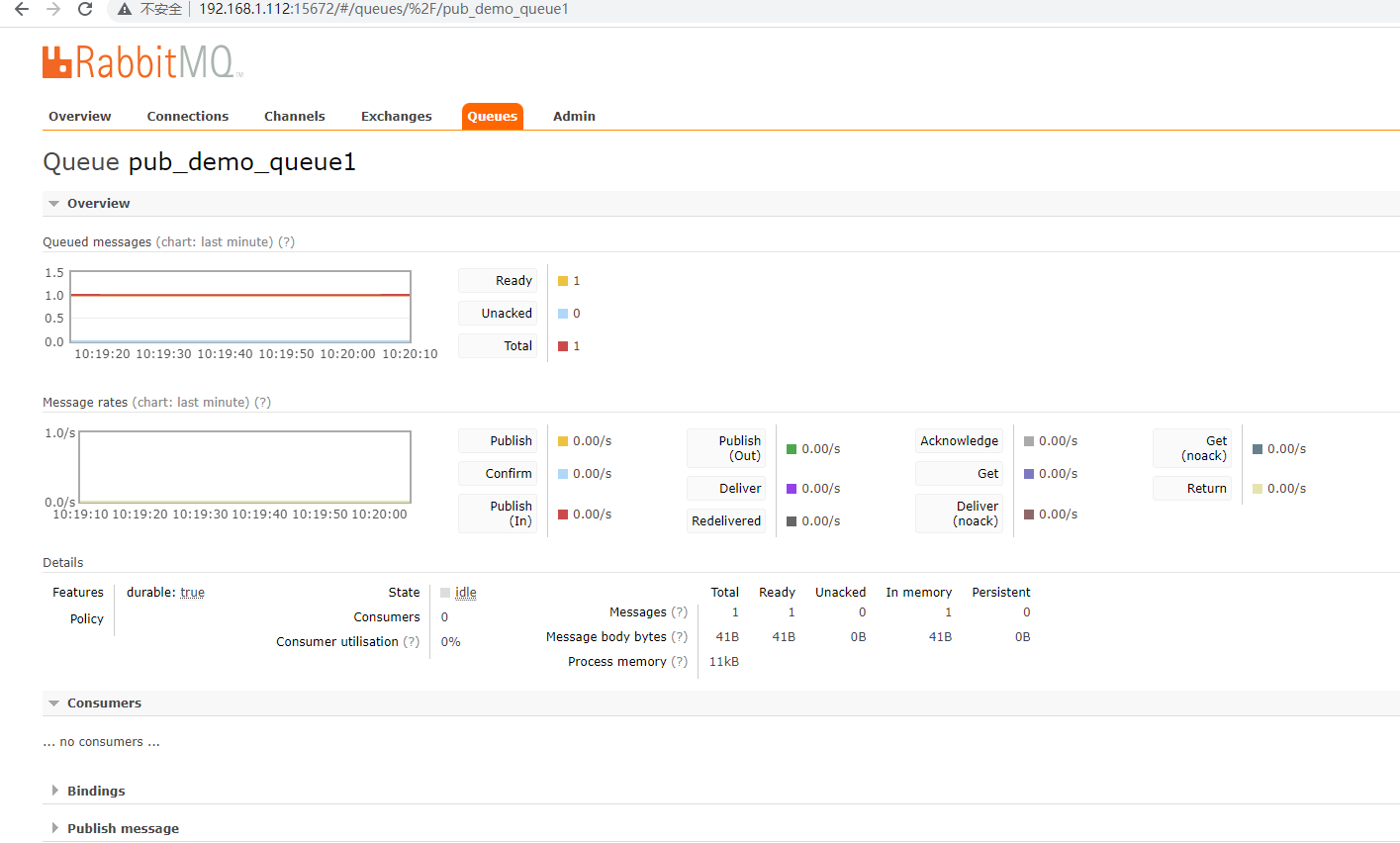
Task: Open help for Message body bytes
Action: pos(679,637)
